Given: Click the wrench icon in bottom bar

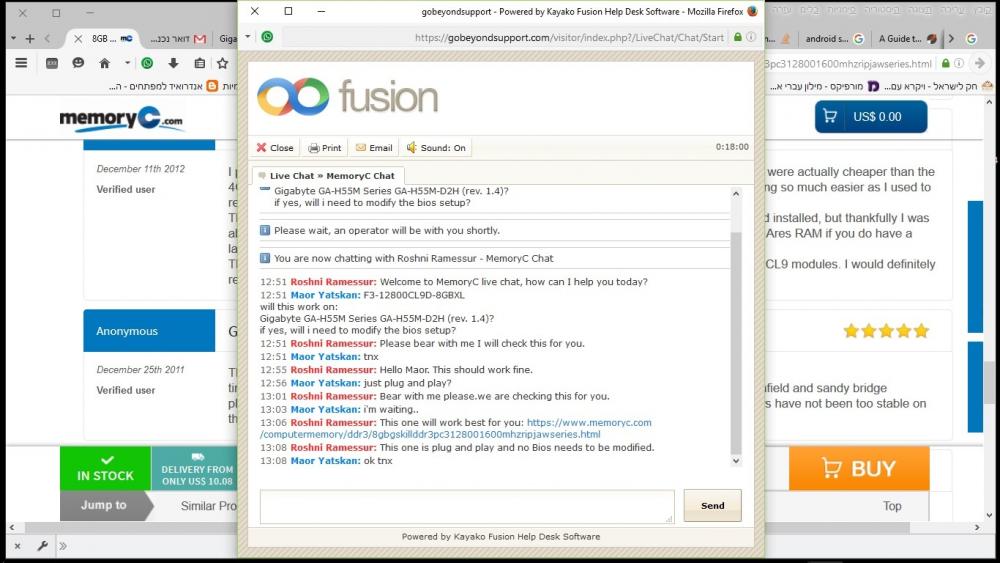Looking at the screenshot, I should (x=42, y=546).
